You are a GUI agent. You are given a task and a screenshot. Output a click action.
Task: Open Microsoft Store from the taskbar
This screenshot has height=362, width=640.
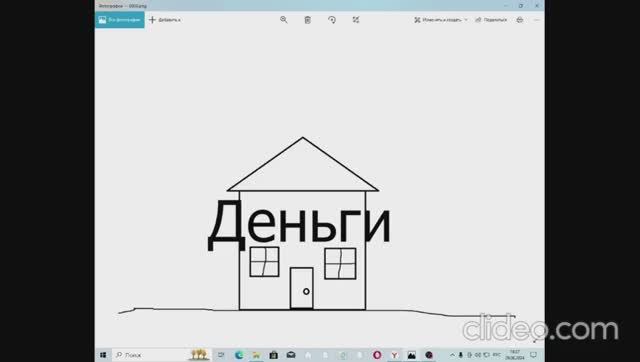point(273,355)
